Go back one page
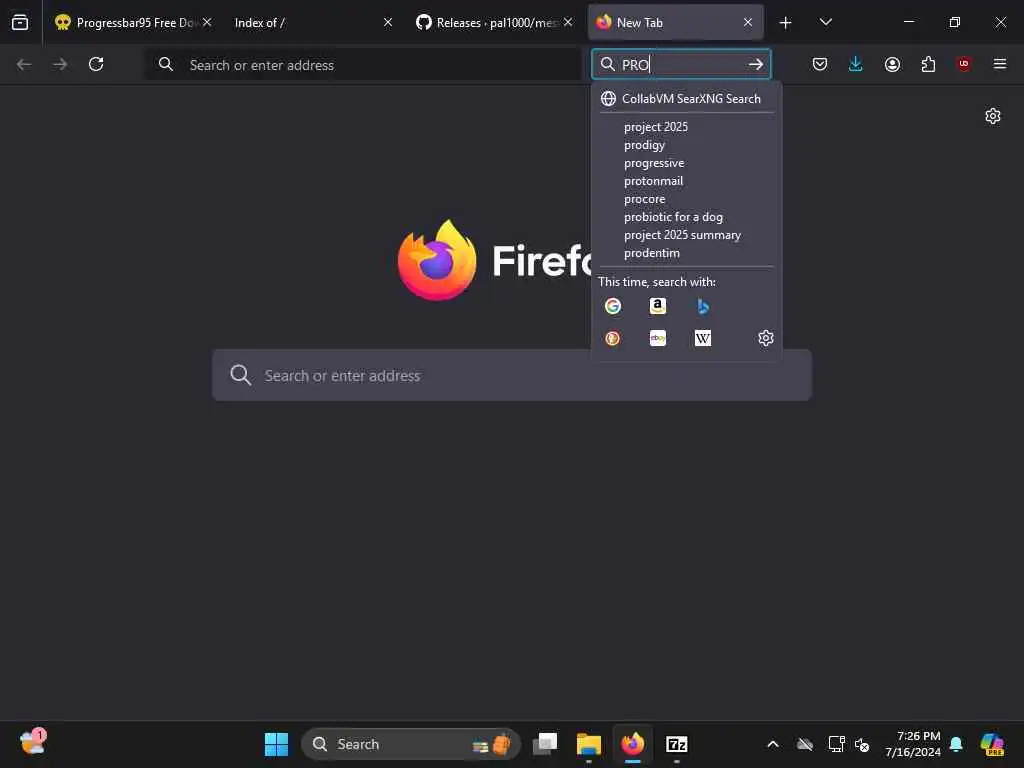The image size is (1024, 768). [24, 64]
